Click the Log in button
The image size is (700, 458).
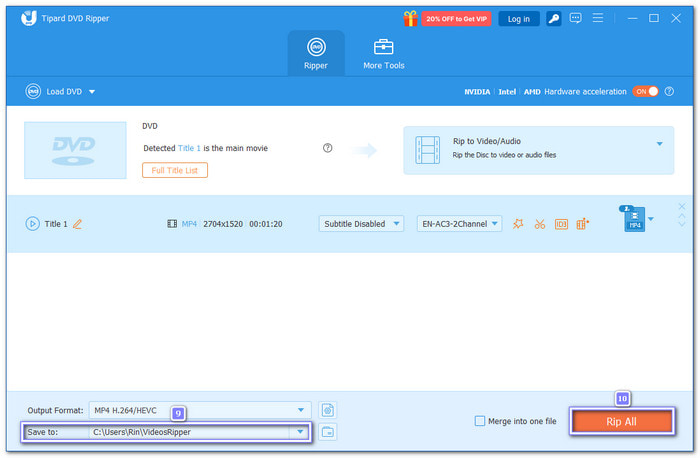518,19
